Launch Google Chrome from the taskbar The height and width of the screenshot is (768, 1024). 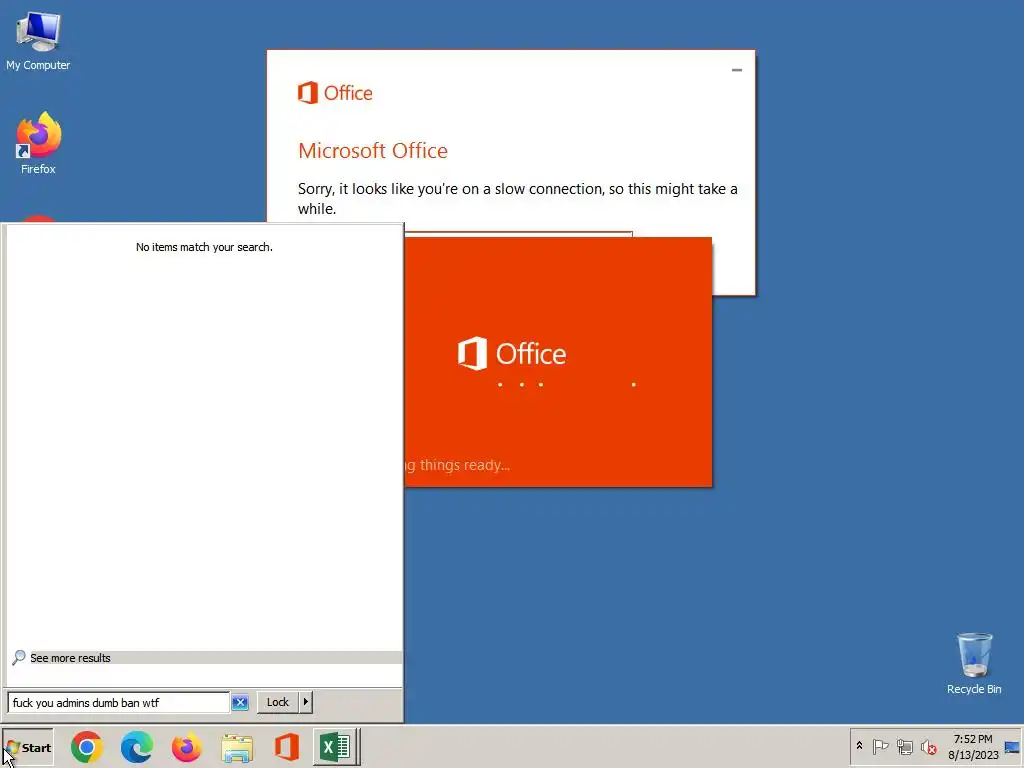87,748
